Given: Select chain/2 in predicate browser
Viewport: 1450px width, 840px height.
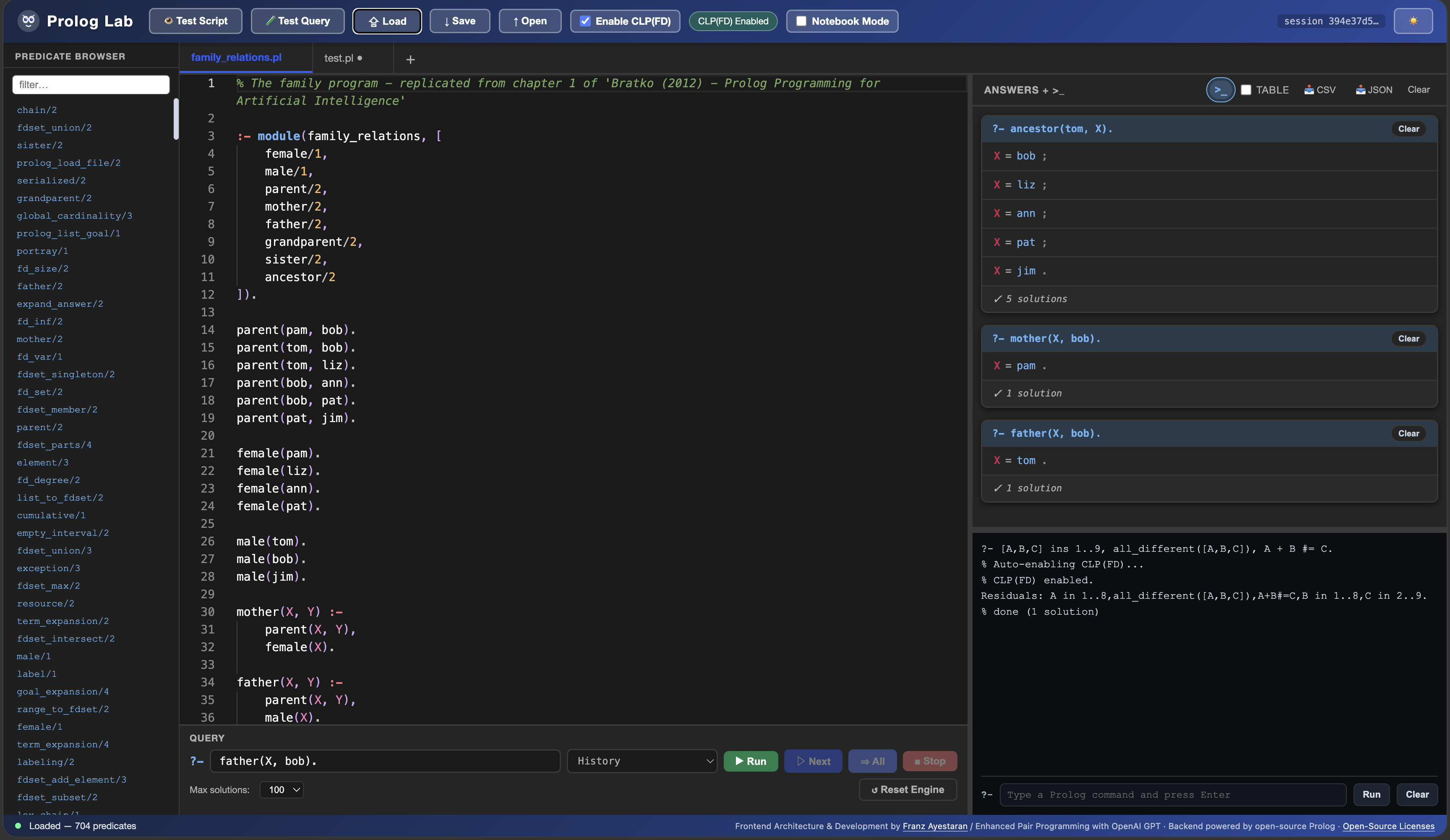Looking at the screenshot, I should (x=37, y=110).
